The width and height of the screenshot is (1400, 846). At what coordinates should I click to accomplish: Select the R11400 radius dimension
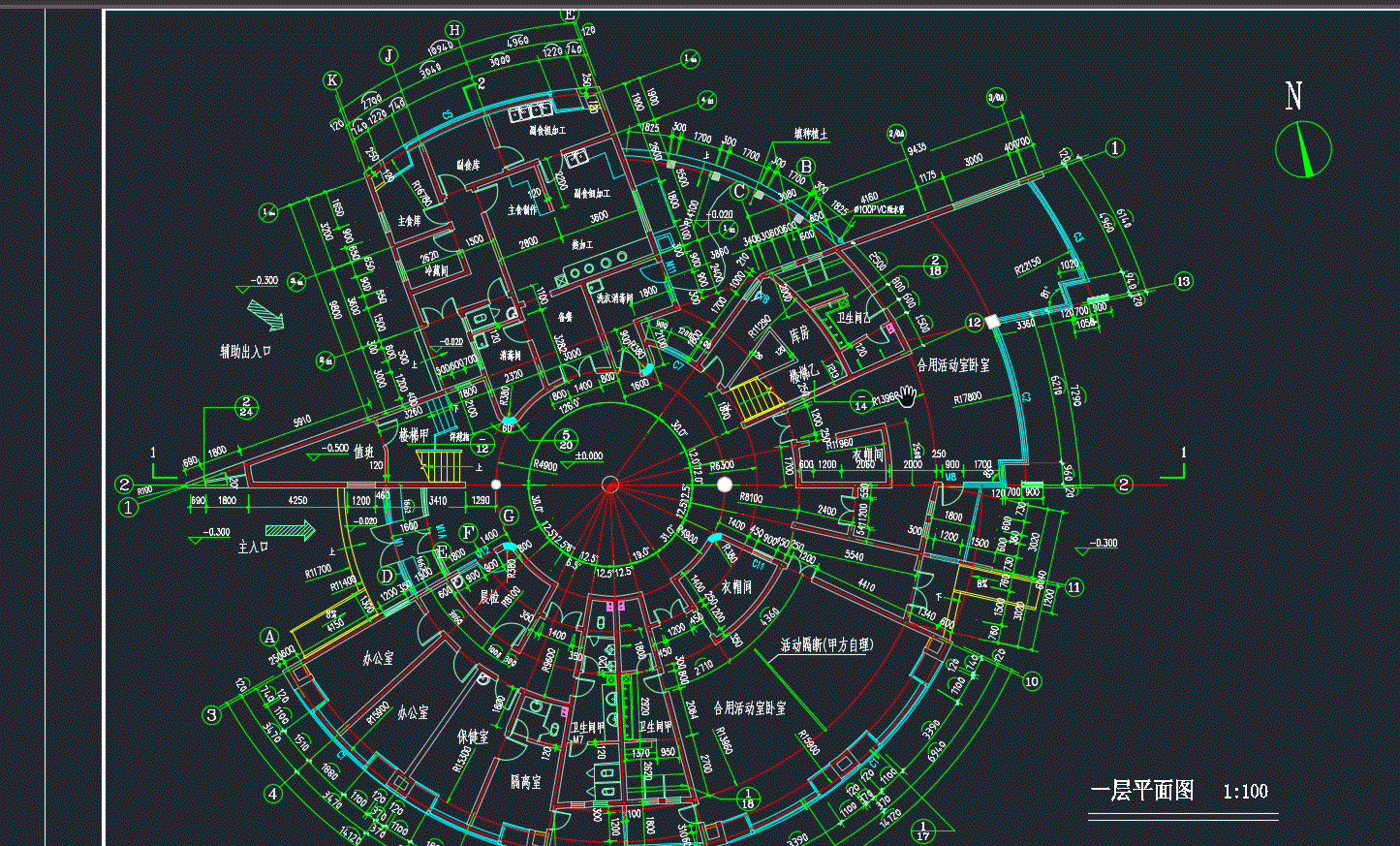(343, 583)
